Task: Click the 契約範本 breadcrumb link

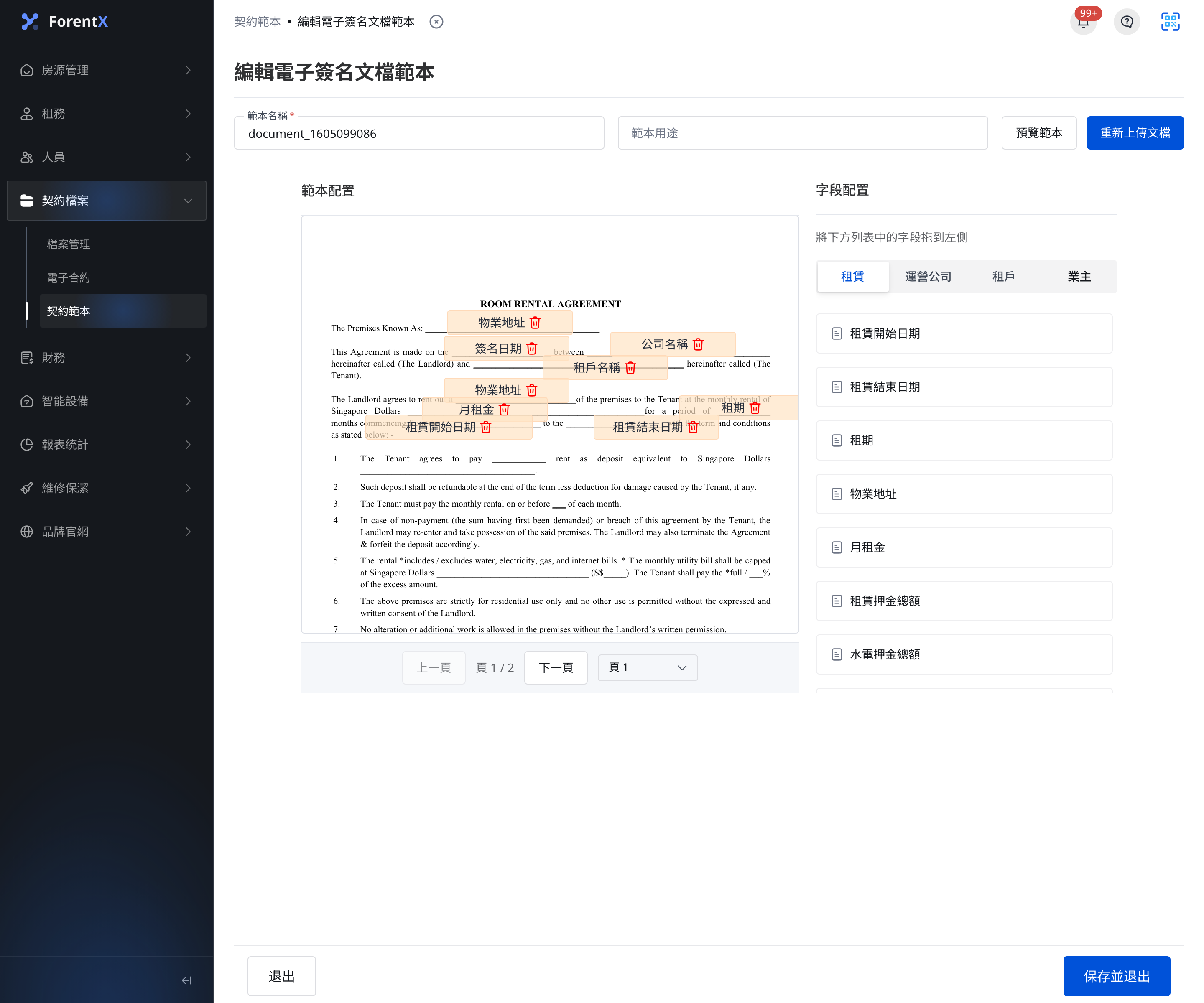Action: tap(258, 22)
